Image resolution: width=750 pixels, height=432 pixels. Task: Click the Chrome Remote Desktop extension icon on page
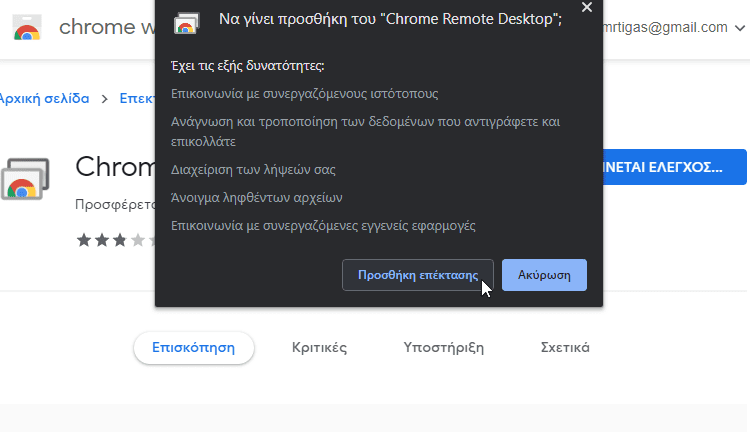[25, 178]
